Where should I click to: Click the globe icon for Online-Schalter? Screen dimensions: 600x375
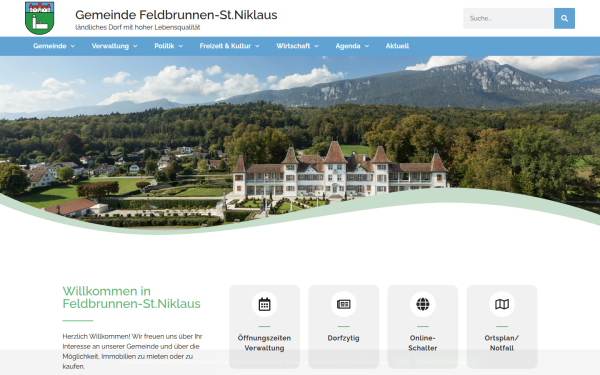[423, 304]
